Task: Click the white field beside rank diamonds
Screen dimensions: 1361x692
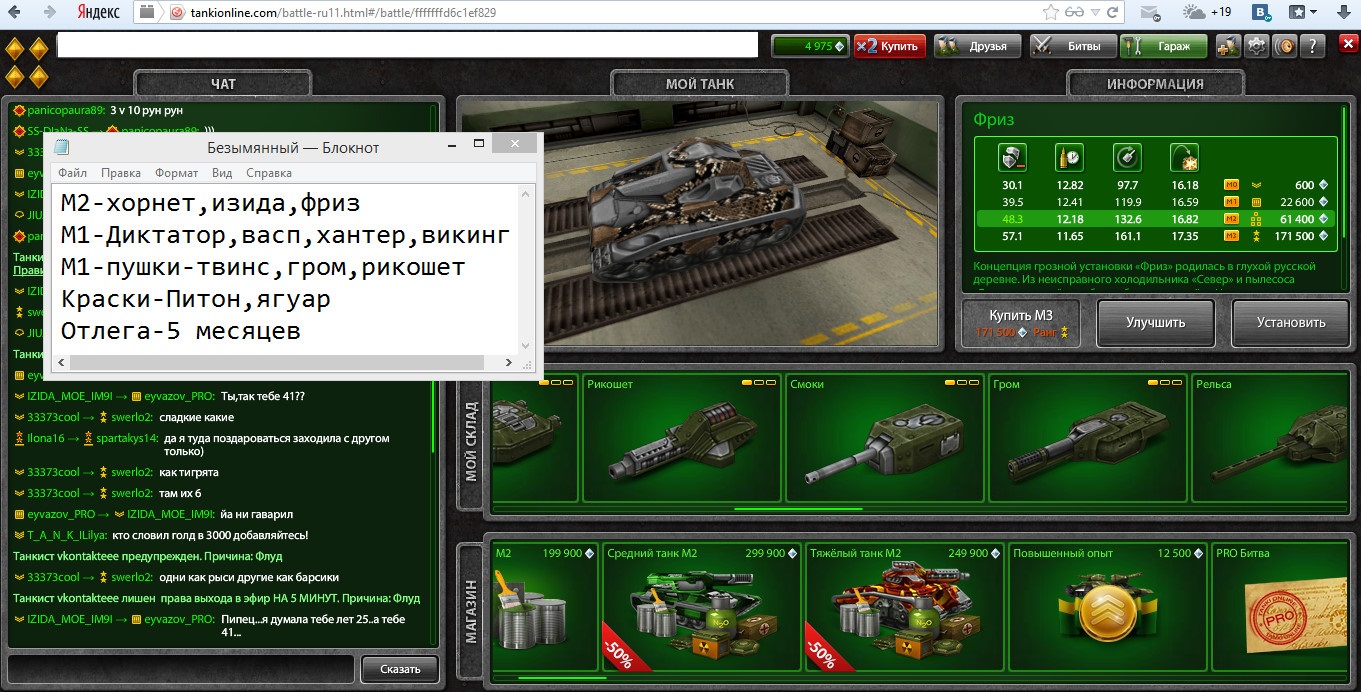Action: click(407, 45)
